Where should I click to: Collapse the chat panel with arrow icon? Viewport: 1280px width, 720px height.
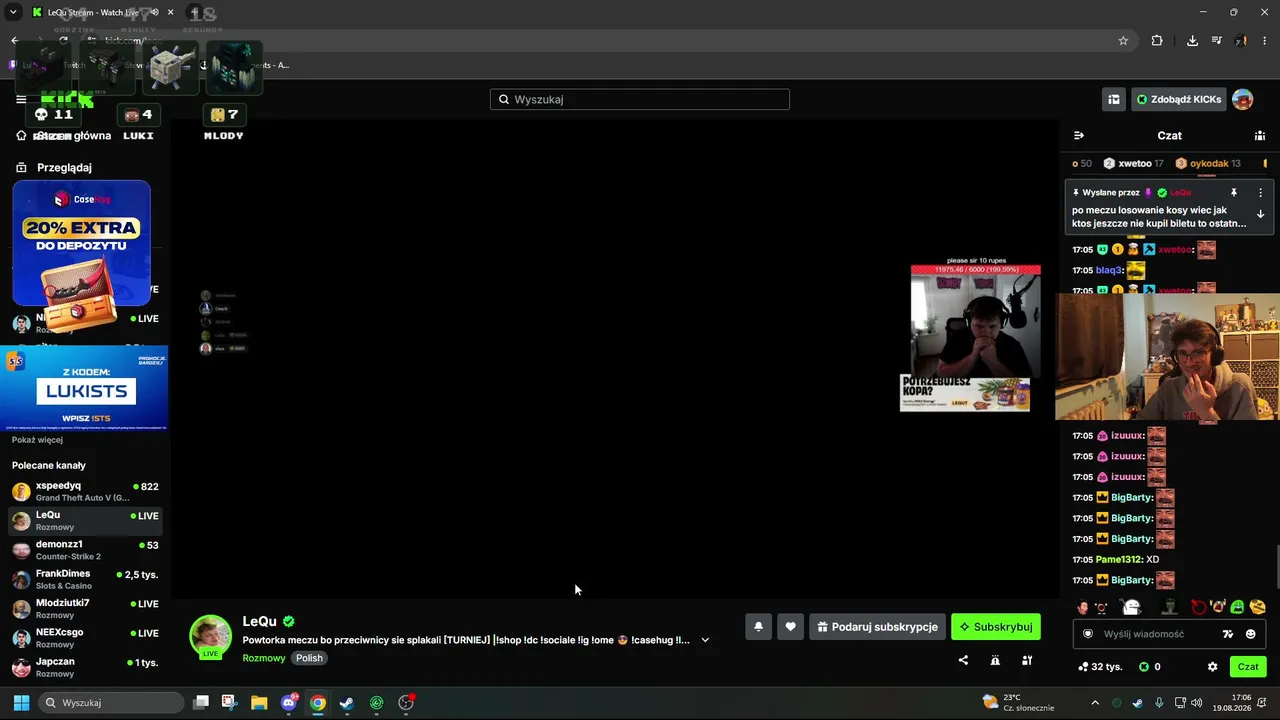tap(1079, 135)
